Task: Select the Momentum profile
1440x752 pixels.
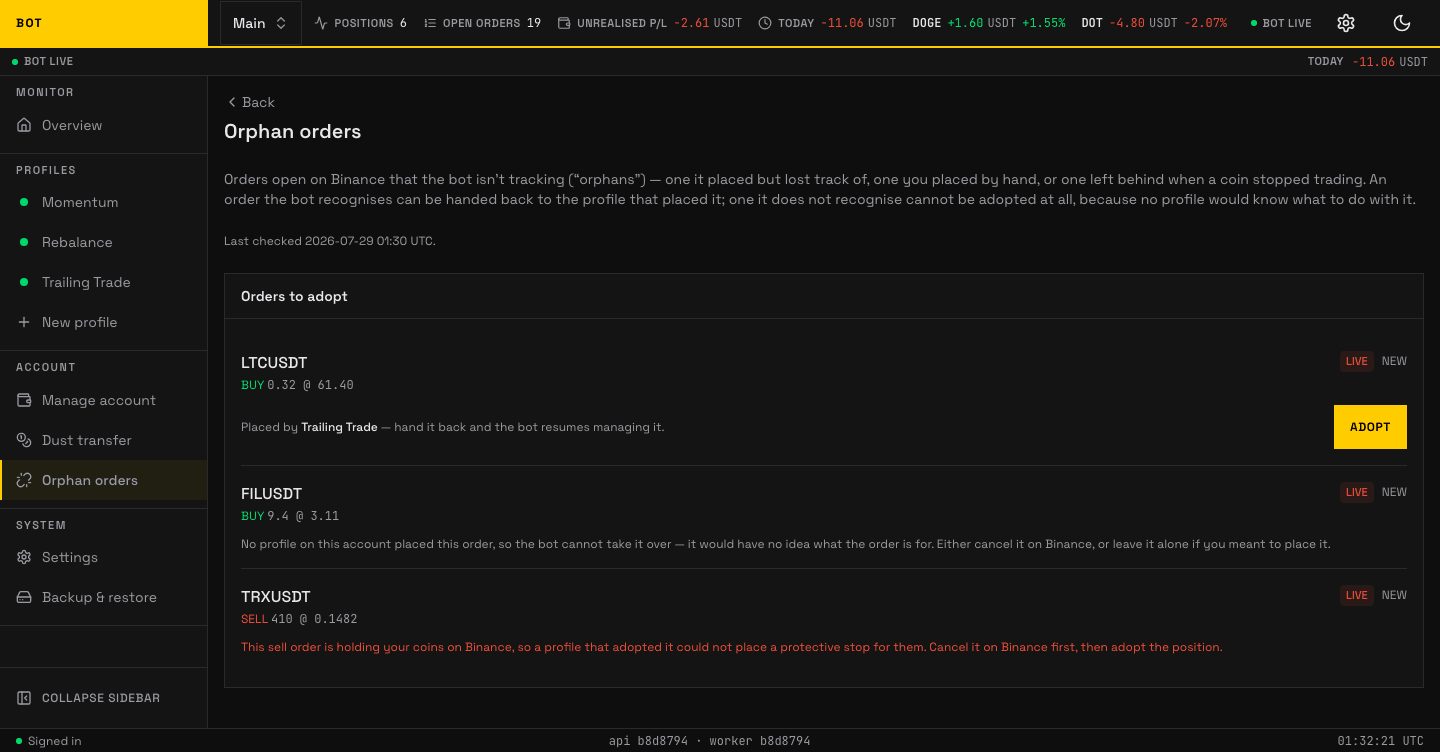Action: (x=104, y=202)
